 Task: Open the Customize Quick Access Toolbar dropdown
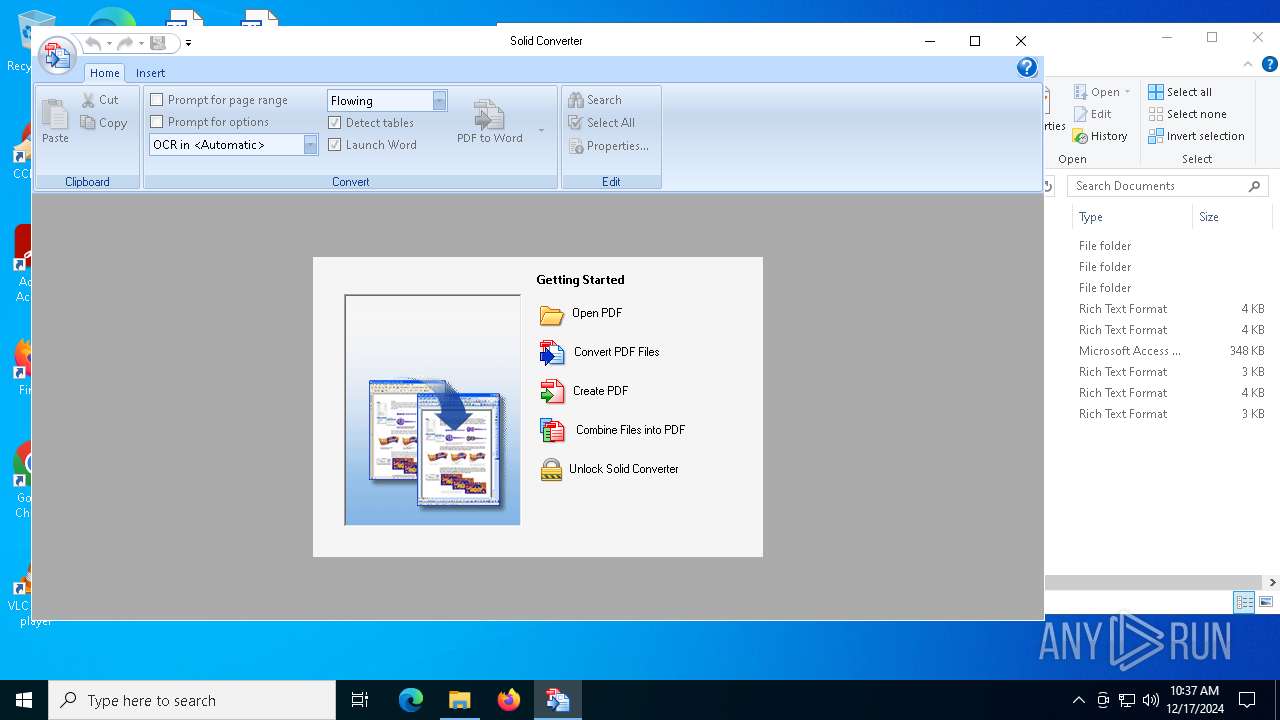[x=188, y=43]
